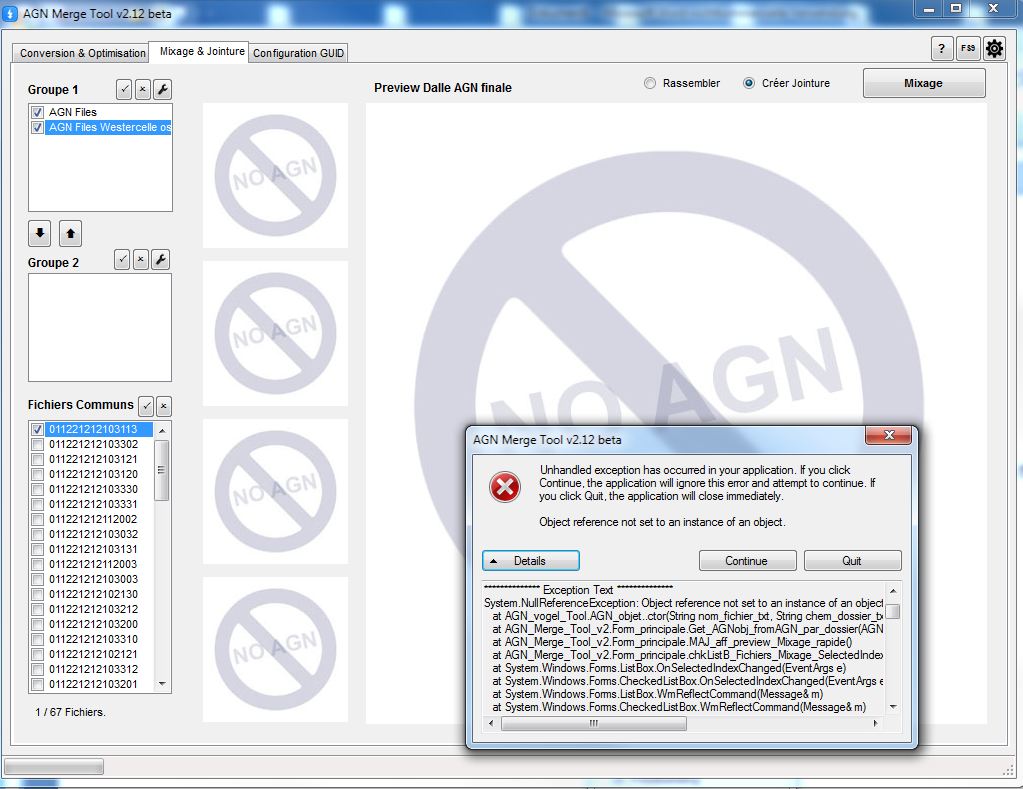1023x789 pixels.
Task: Click the FS9 toolbar button
Action: coord(968,48)
